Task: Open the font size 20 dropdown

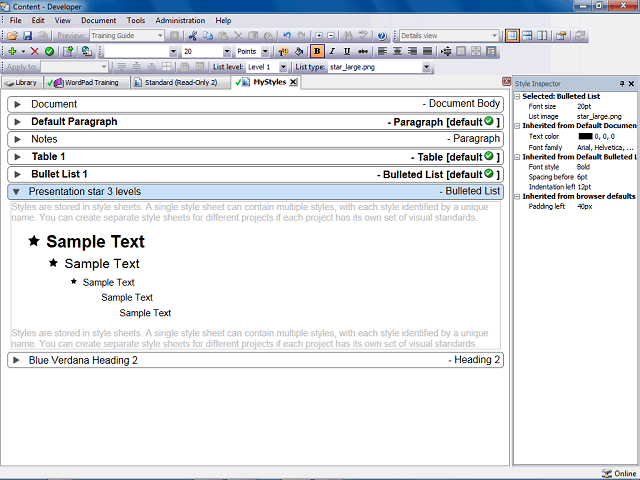Action: coord(227,51)
